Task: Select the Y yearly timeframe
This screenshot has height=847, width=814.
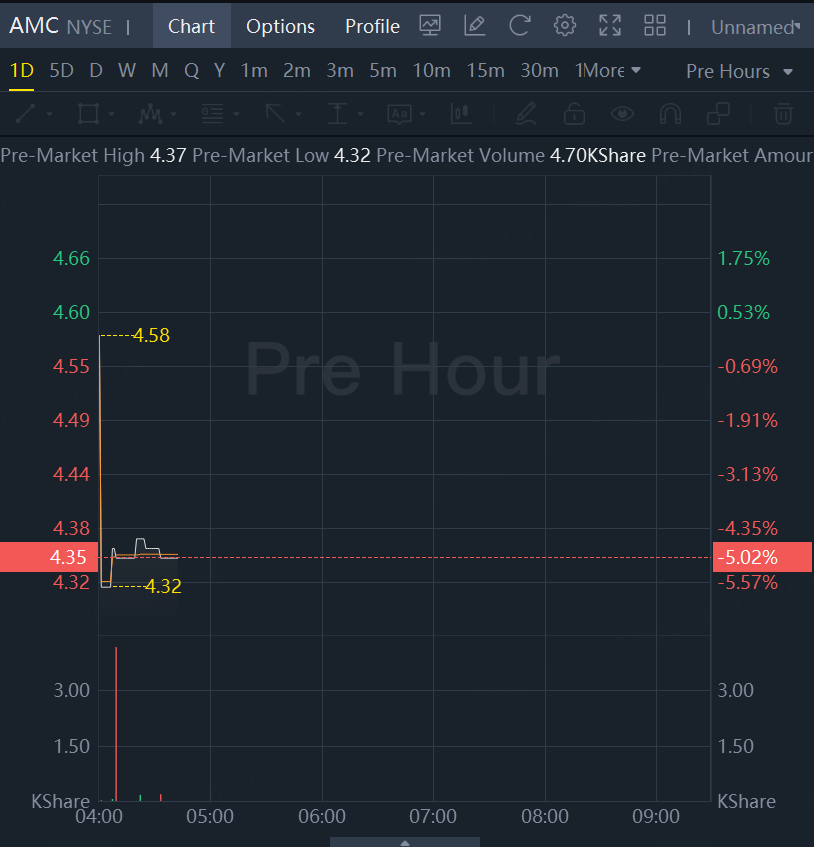Action: (x=219, y=71)
